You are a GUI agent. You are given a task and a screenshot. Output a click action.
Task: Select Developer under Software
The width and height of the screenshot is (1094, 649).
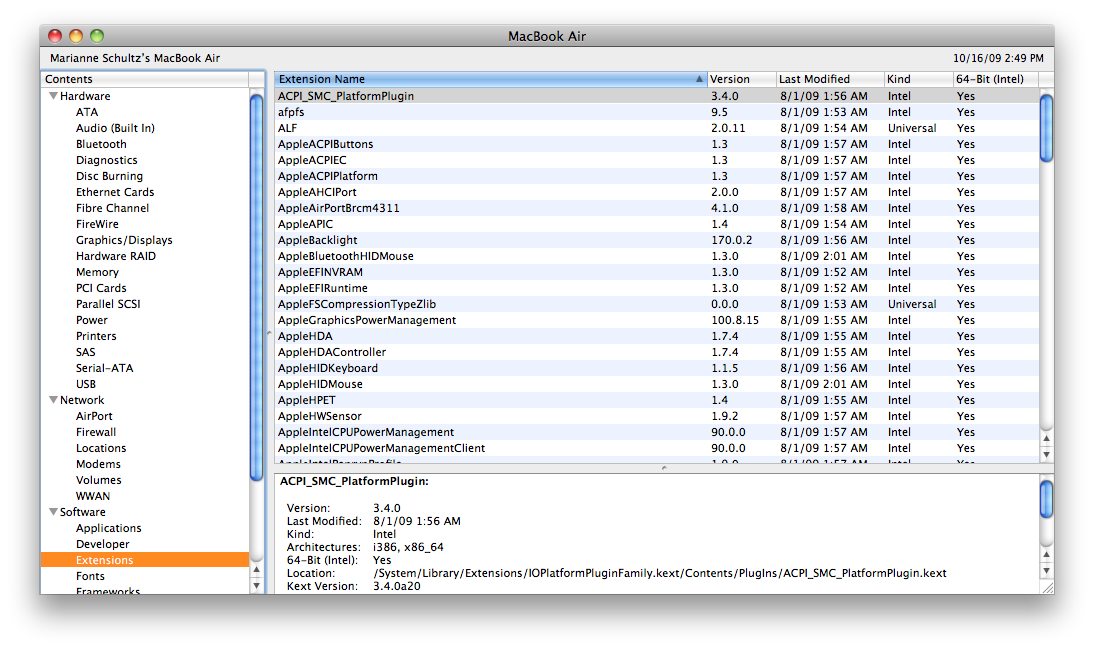(x=103, y=544)
